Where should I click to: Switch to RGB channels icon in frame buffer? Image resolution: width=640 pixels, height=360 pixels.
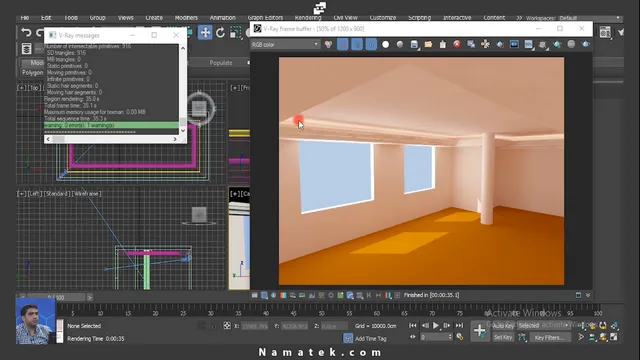point(328,44)
